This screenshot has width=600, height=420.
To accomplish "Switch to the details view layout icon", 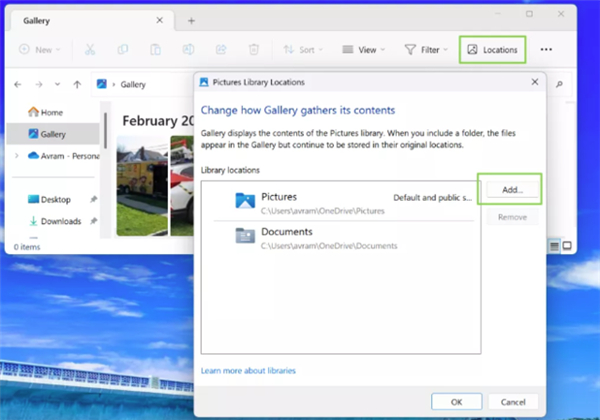I will (553, 246).
